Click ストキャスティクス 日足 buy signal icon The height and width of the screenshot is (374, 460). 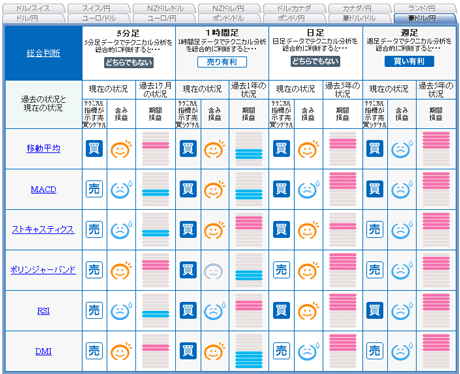(x=281, y=229)
